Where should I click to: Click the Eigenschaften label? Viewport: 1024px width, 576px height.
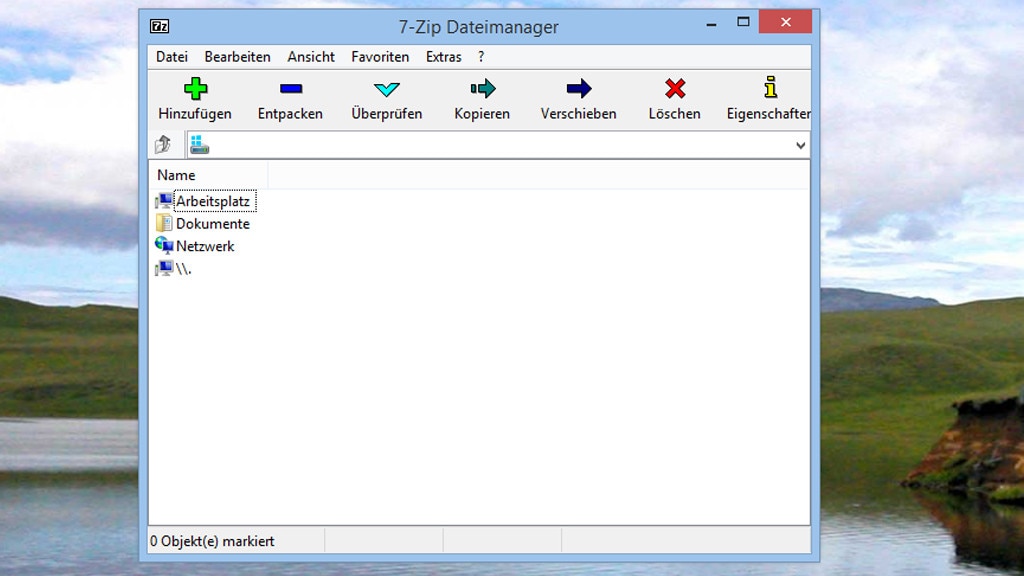click(769, 114)
